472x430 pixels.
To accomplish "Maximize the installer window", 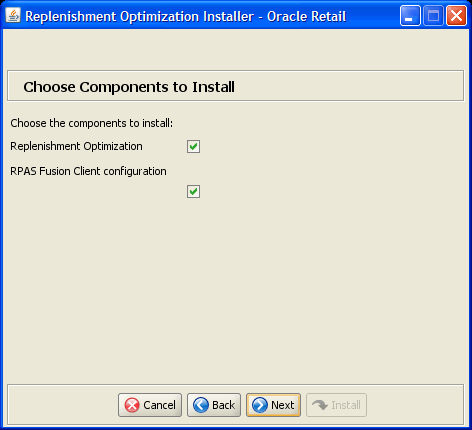I will [433, 16].
